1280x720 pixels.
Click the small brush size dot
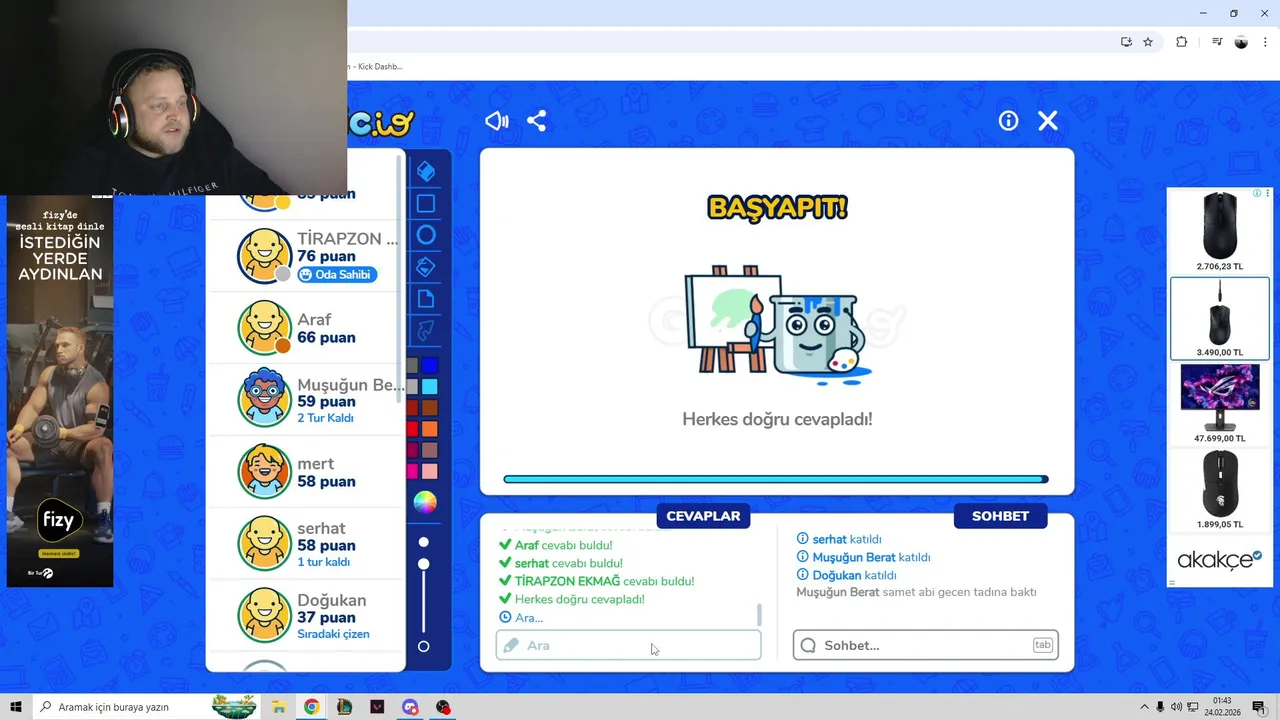click(424, 542)
